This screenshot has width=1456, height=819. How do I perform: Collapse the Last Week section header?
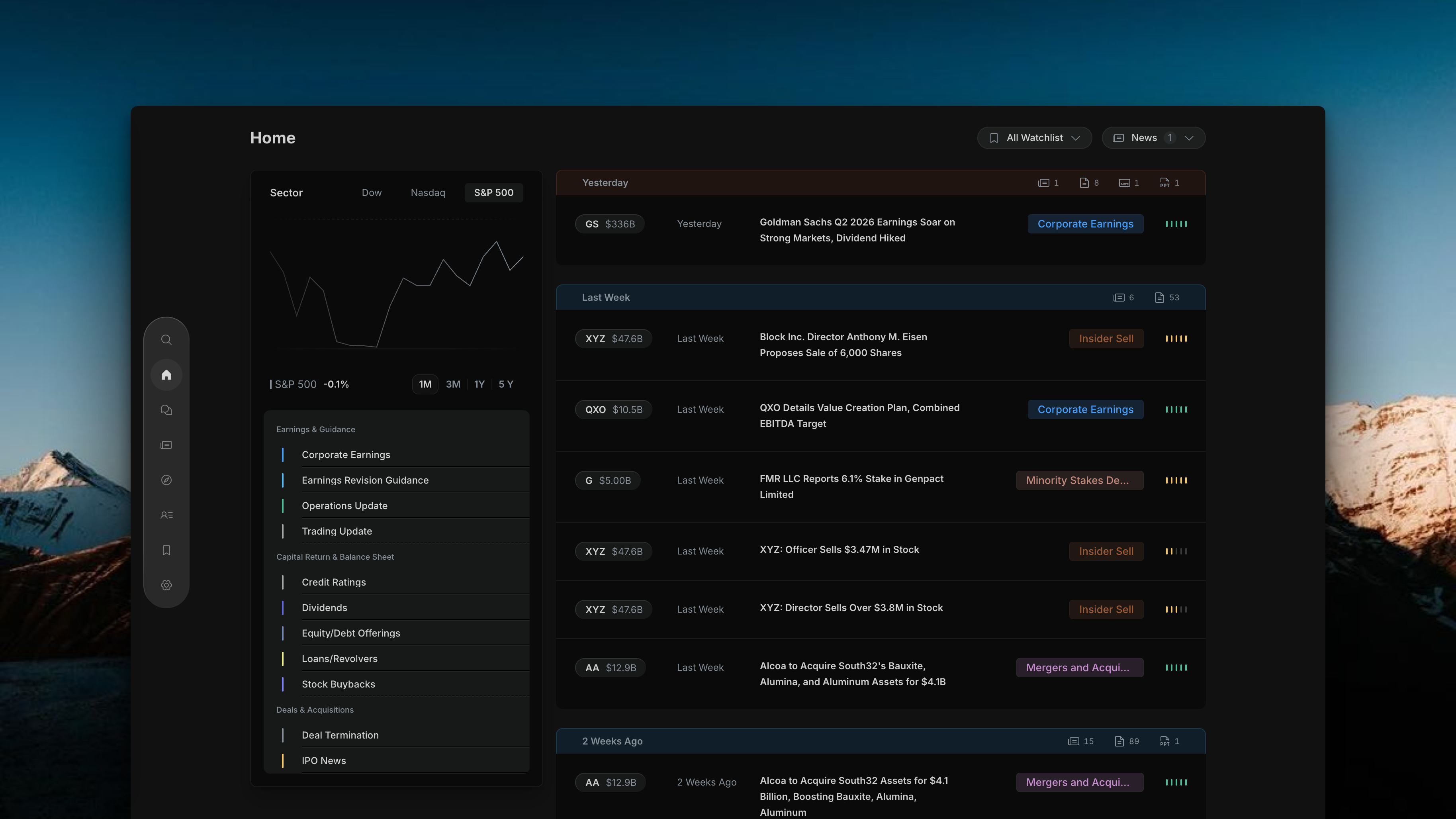(881, 297)
